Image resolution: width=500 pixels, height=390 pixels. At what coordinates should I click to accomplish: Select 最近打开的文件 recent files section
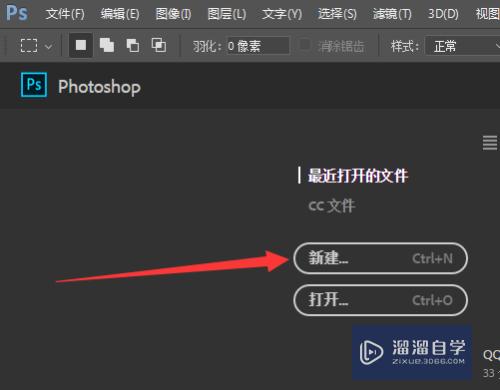point(358,175)
